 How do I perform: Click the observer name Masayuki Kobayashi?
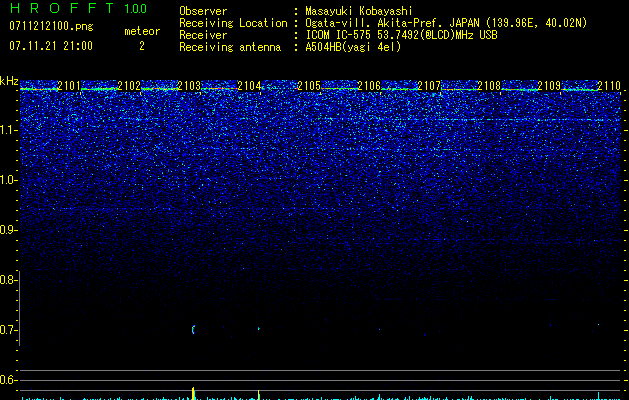point(359,11)
